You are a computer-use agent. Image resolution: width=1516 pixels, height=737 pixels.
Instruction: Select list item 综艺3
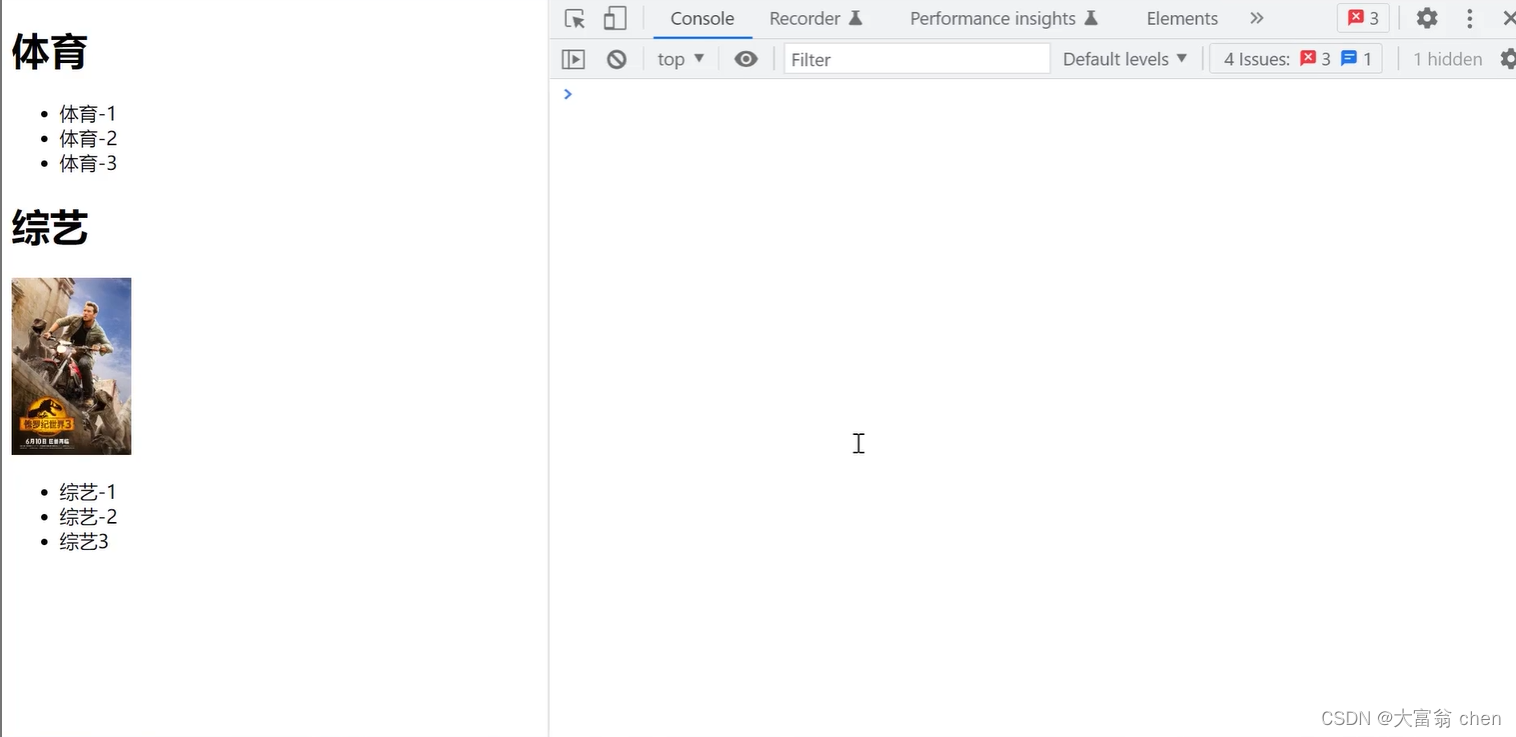click(84, 541)
